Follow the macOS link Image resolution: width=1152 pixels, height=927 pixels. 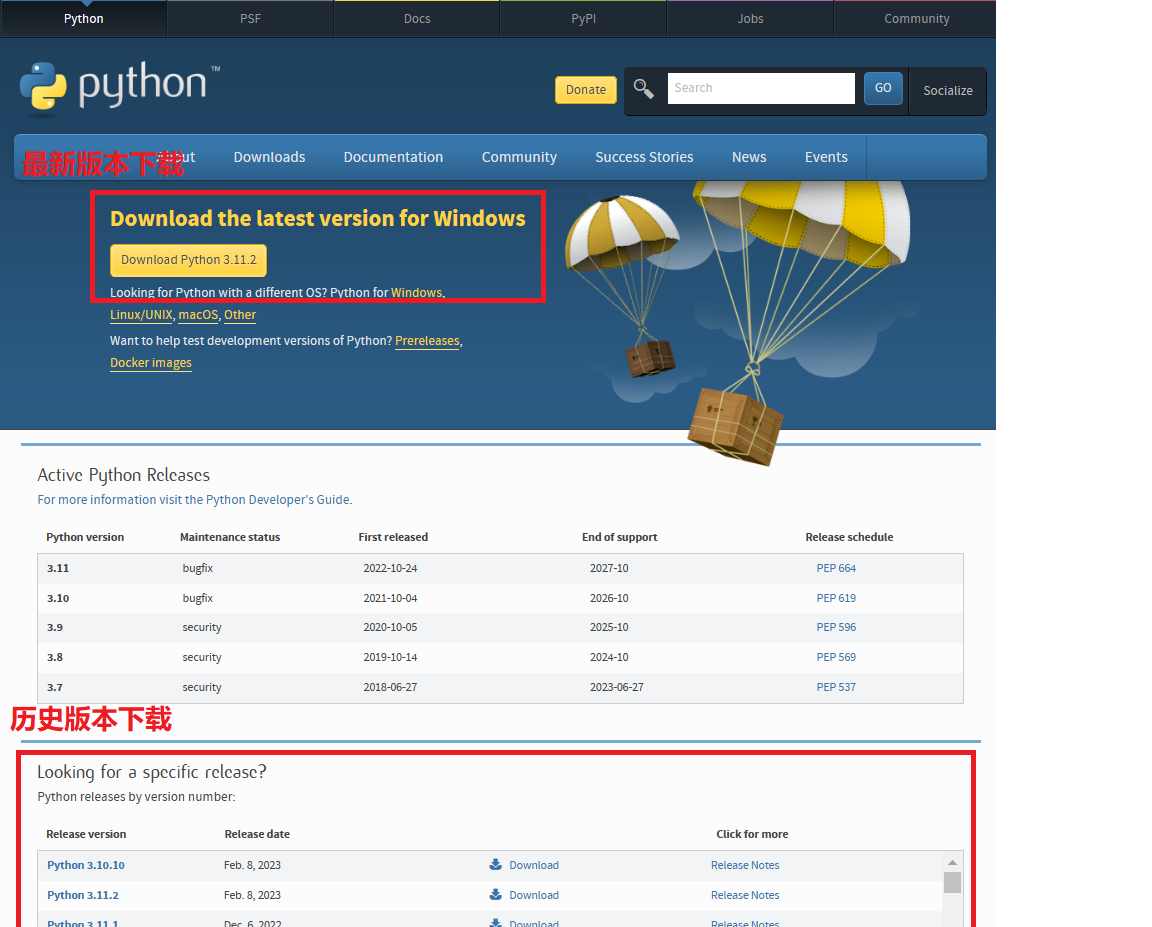coord(198,314)
